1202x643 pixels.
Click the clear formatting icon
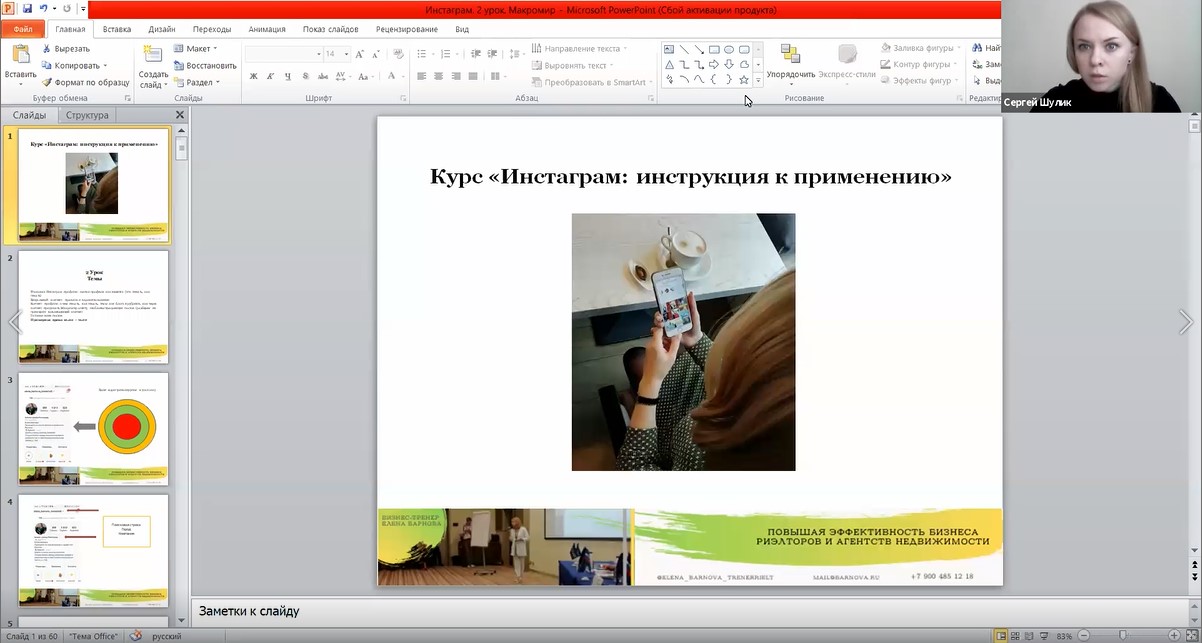click(x=399, y=54)
